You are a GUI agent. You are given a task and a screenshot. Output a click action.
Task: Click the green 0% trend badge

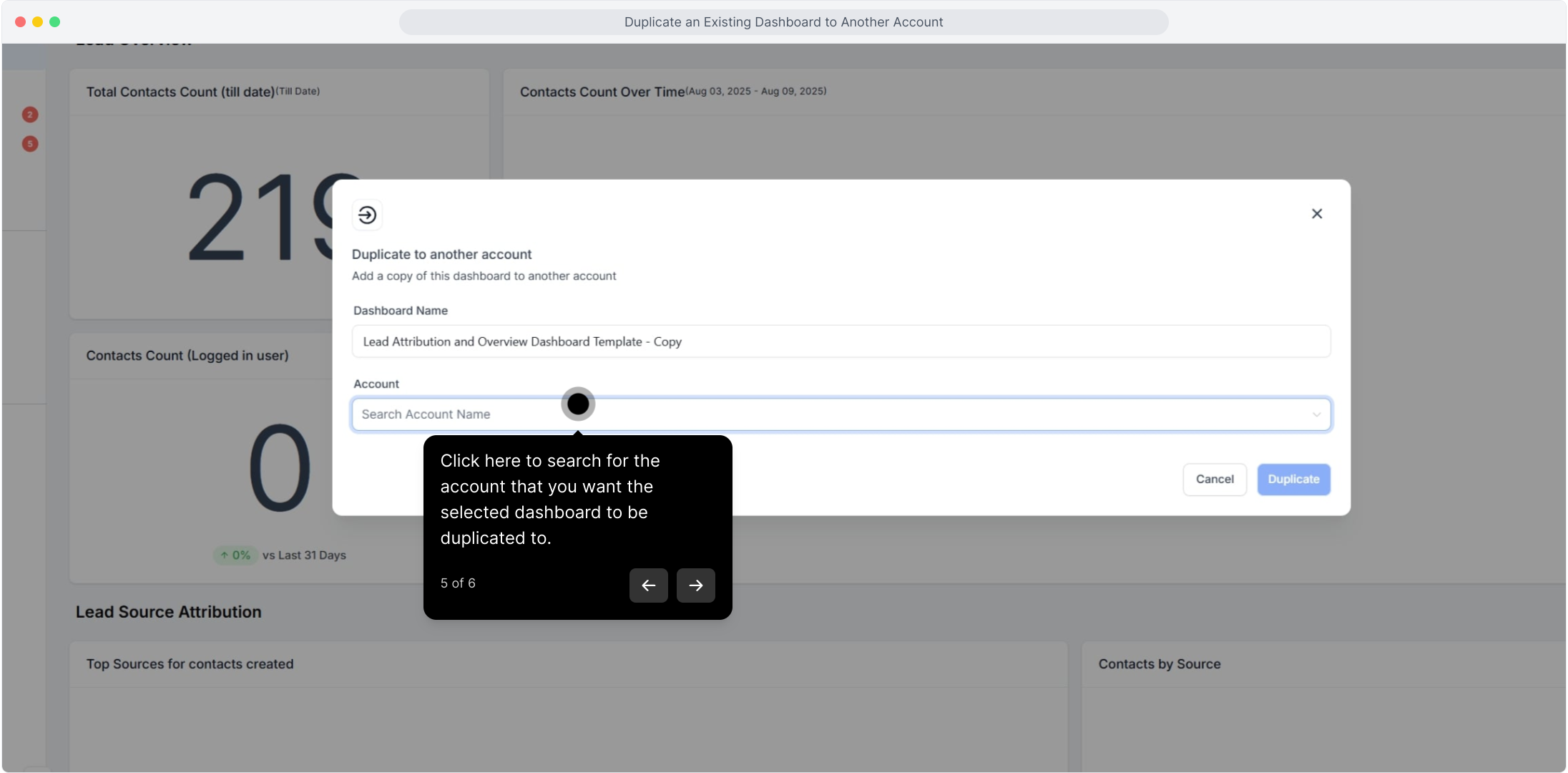coord(235,555)
